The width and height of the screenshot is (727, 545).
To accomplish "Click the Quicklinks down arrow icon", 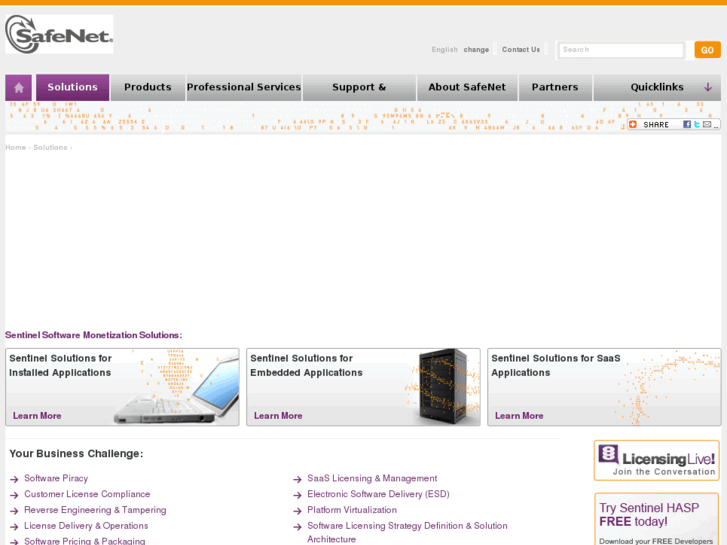I will [708, 87].
